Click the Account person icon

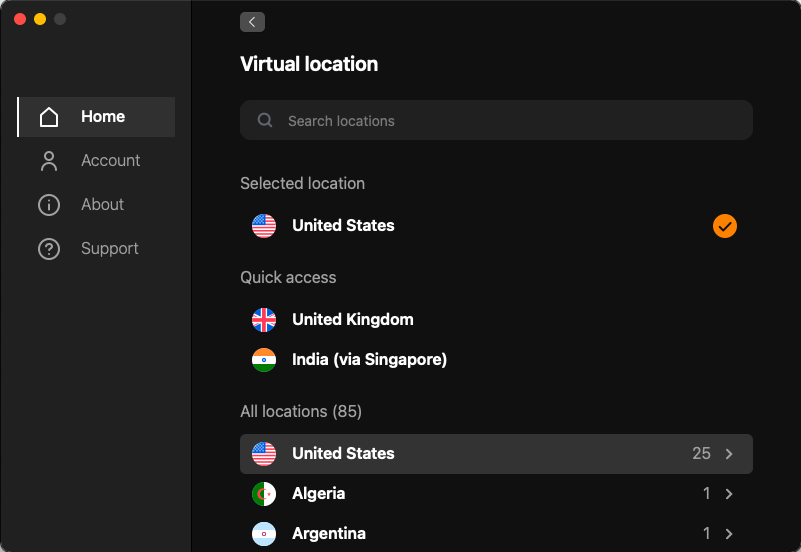(49, 161)
